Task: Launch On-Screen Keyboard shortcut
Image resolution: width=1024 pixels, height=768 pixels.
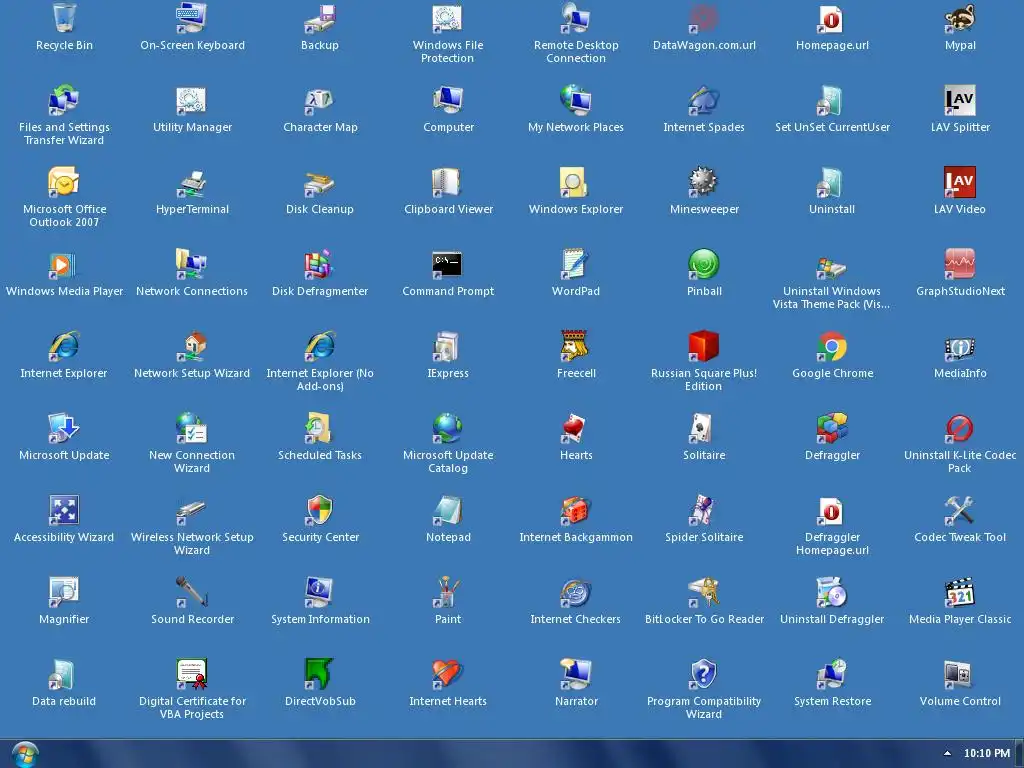Action: pos(192,18)
